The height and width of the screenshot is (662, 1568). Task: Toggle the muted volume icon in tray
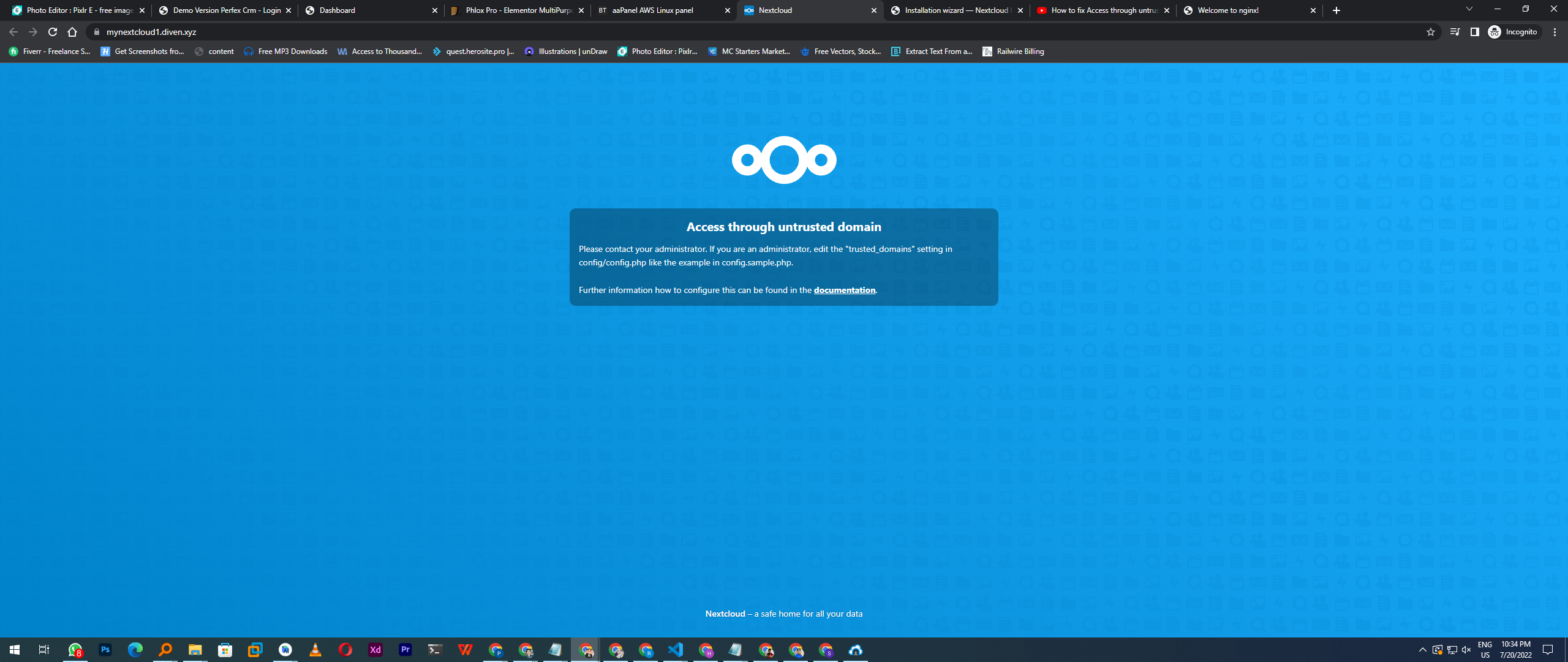tap(1466, 650)
